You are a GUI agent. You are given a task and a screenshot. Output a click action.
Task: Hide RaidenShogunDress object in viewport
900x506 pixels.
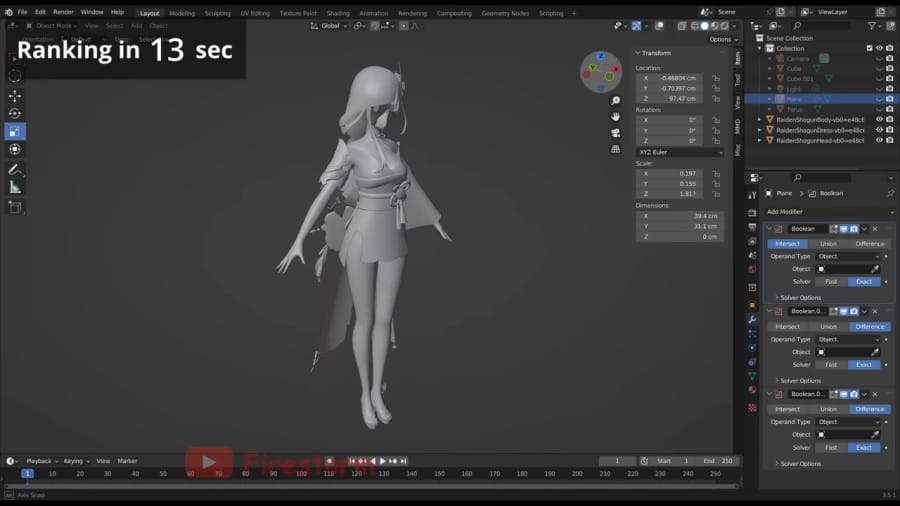coord(879,130)
